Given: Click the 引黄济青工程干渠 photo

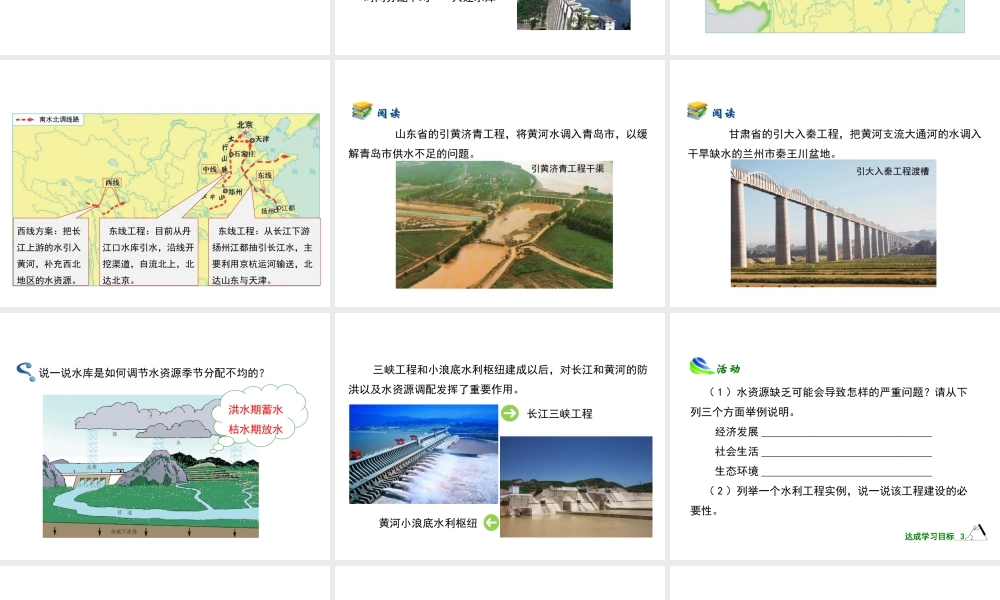Looking at the screenshot, I should [x=504, y=224].
